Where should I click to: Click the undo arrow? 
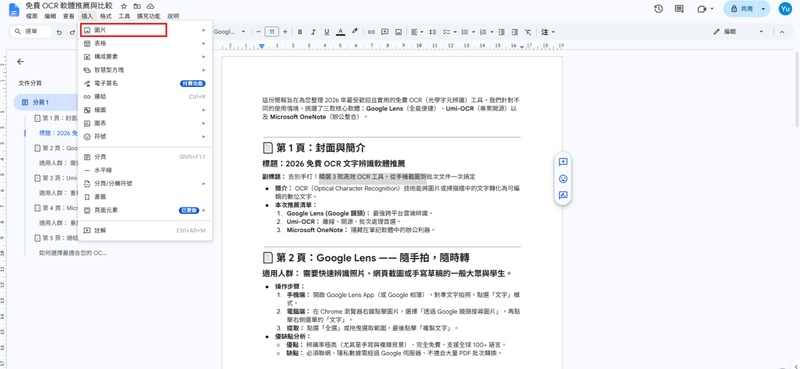(x=59, y=32)
